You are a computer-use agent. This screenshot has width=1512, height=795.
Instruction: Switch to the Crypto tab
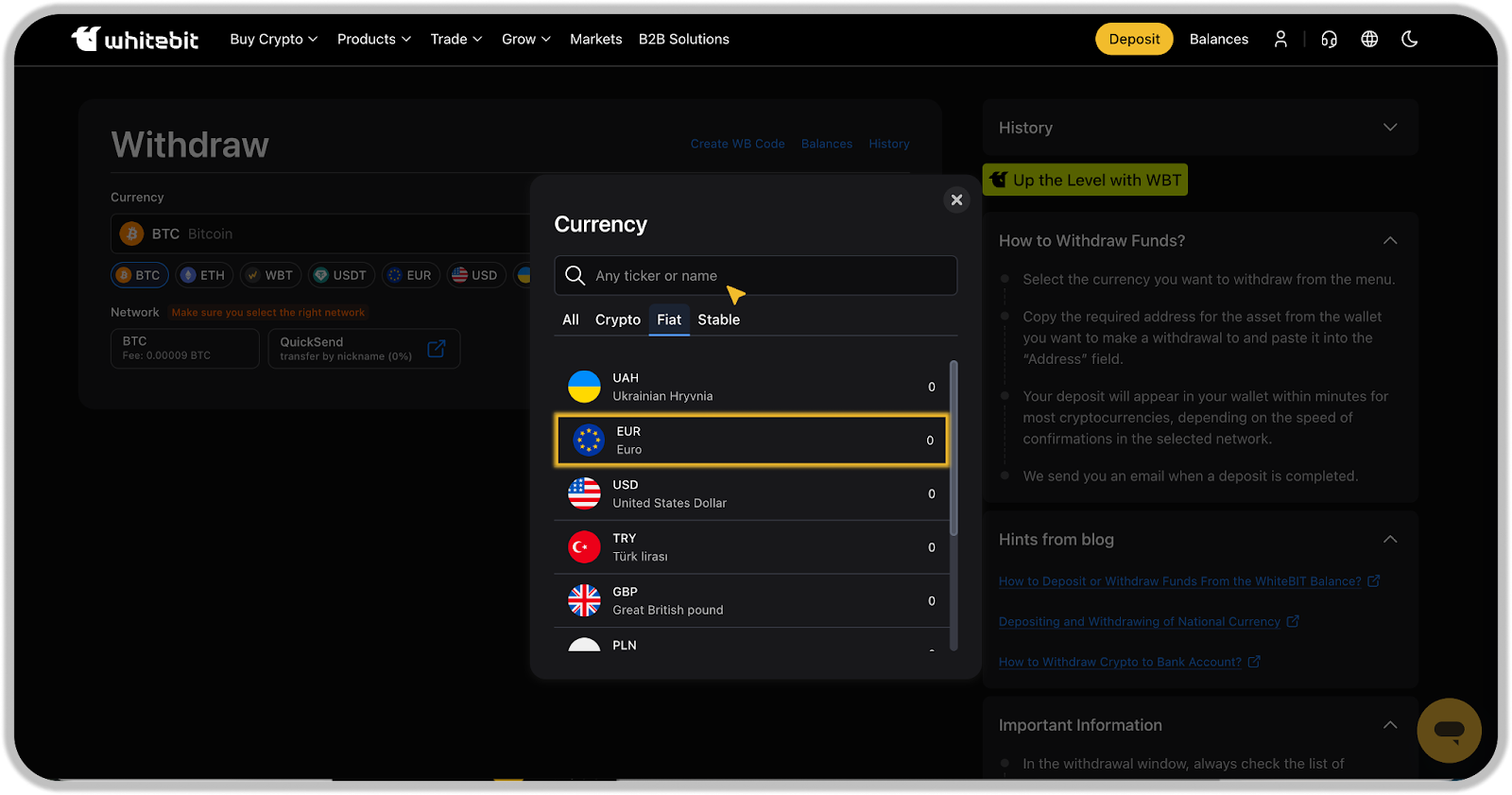(617, 320)
